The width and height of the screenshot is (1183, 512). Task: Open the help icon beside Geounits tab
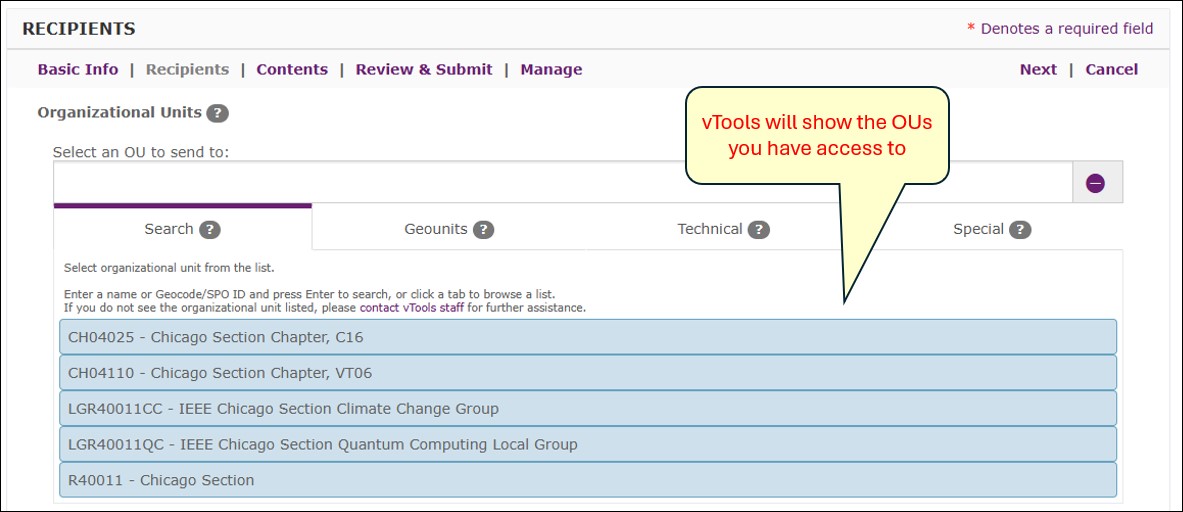[484, 229]
